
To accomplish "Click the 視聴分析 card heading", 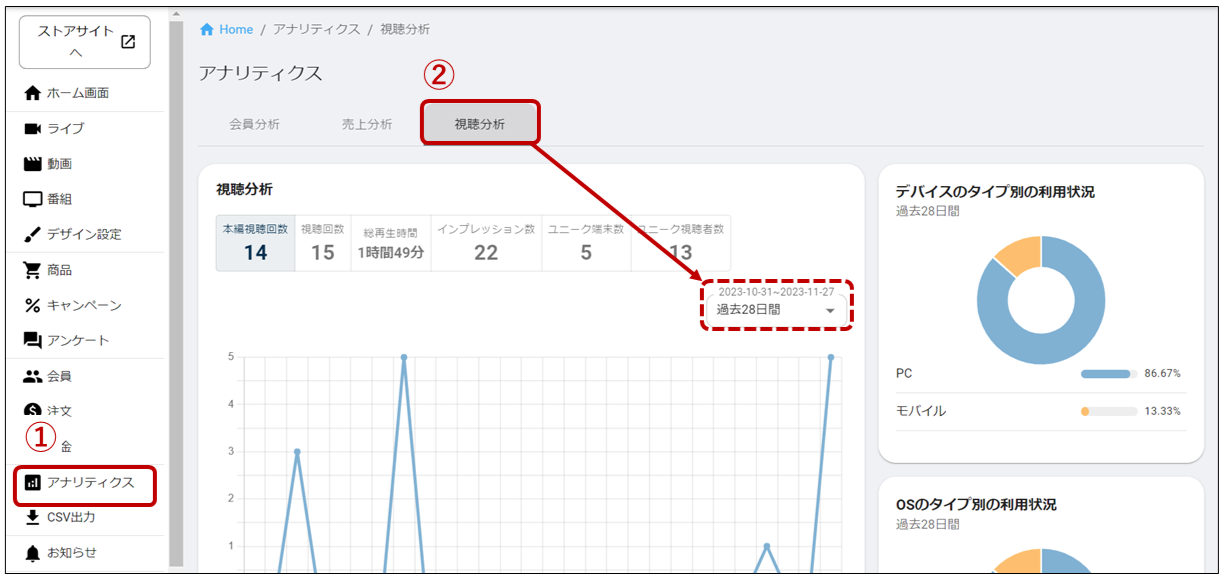I will tap(244, 189).
